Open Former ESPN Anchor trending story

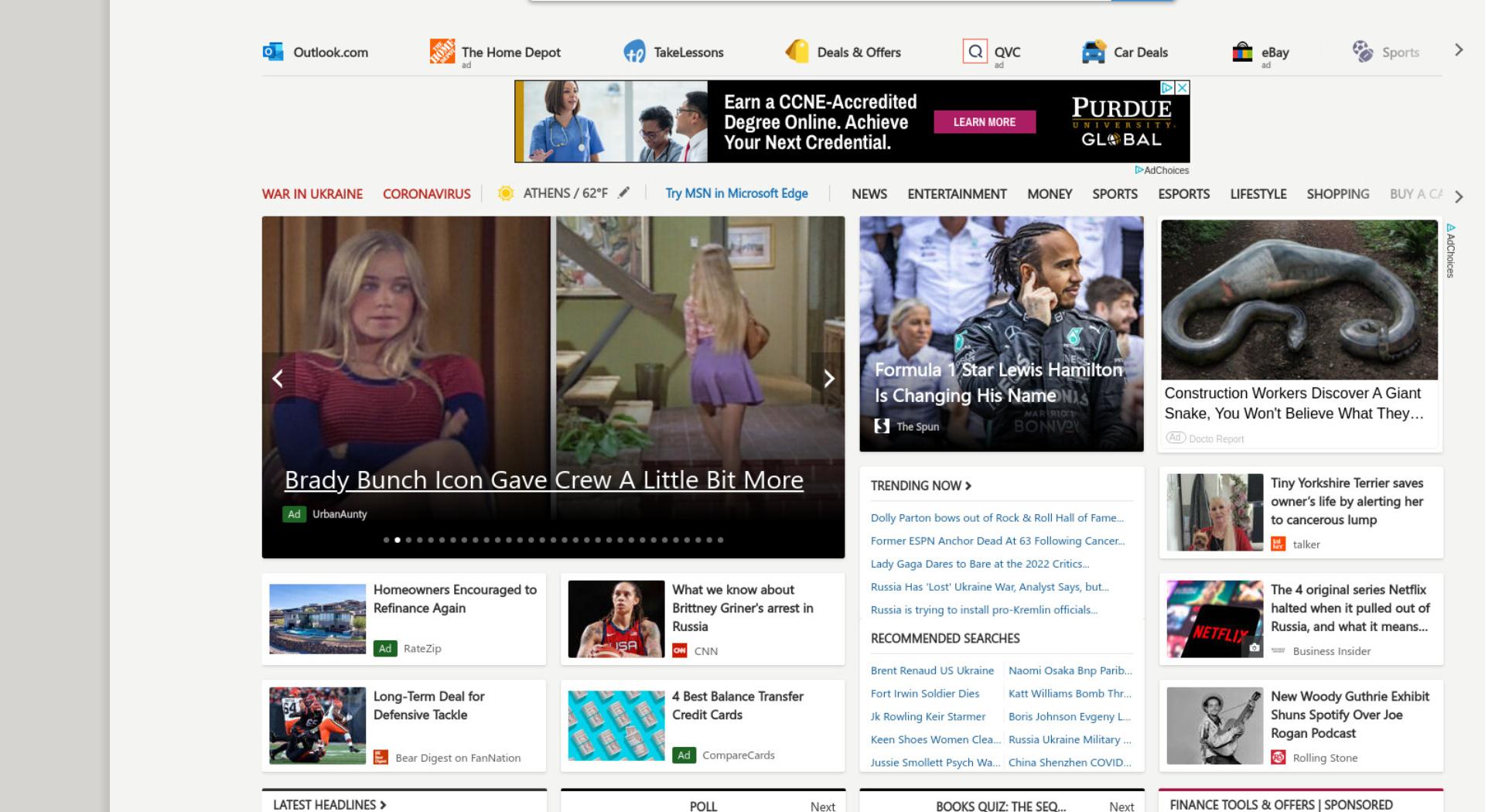pyautogui.click(x=998, y=541)
